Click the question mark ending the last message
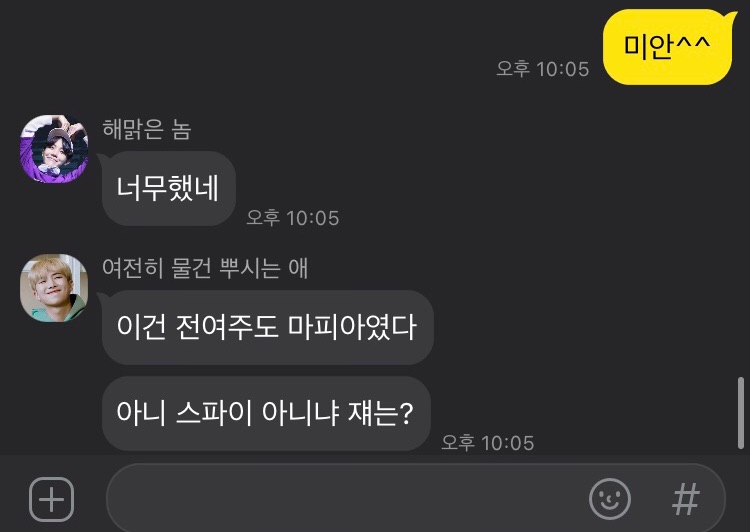 pos(406,413)
